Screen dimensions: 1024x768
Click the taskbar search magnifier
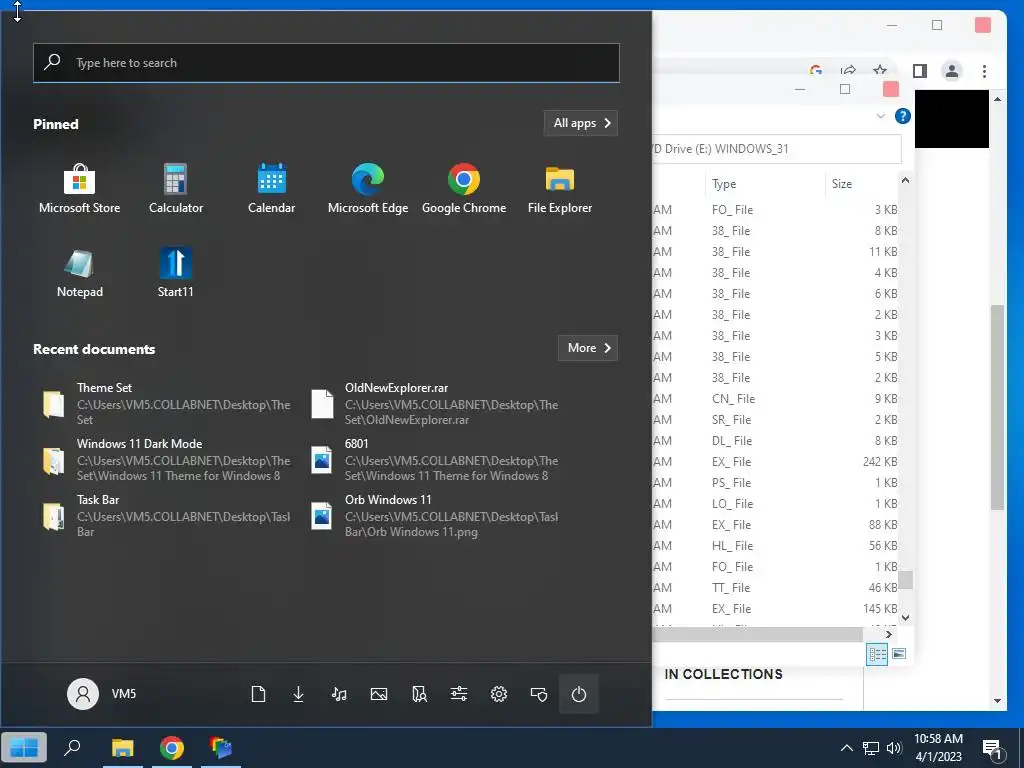pos(72,747)
